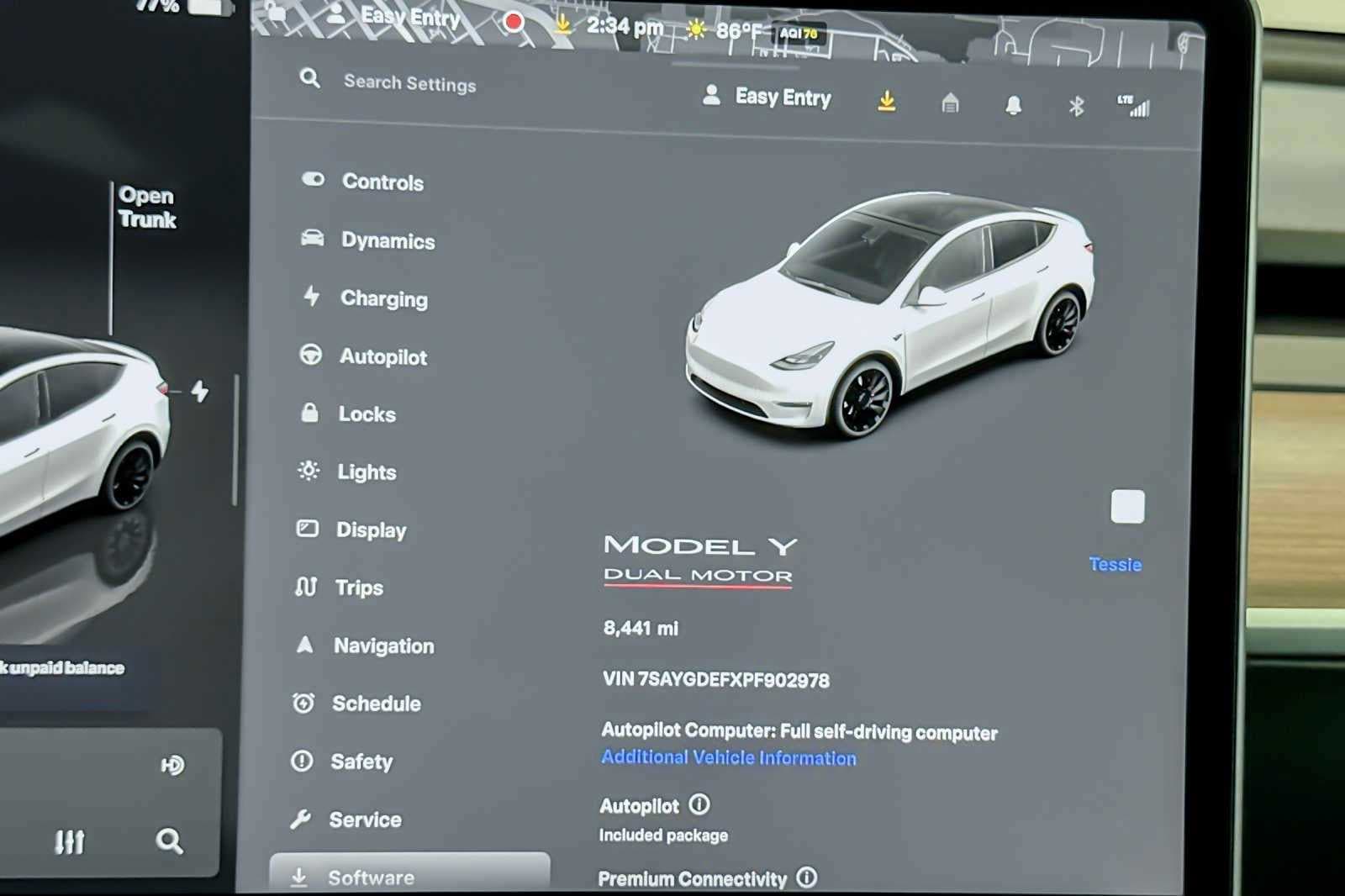Click the Autopilot info circle icon
Screen dimensions: 1345x896
[x=699, y=804]
